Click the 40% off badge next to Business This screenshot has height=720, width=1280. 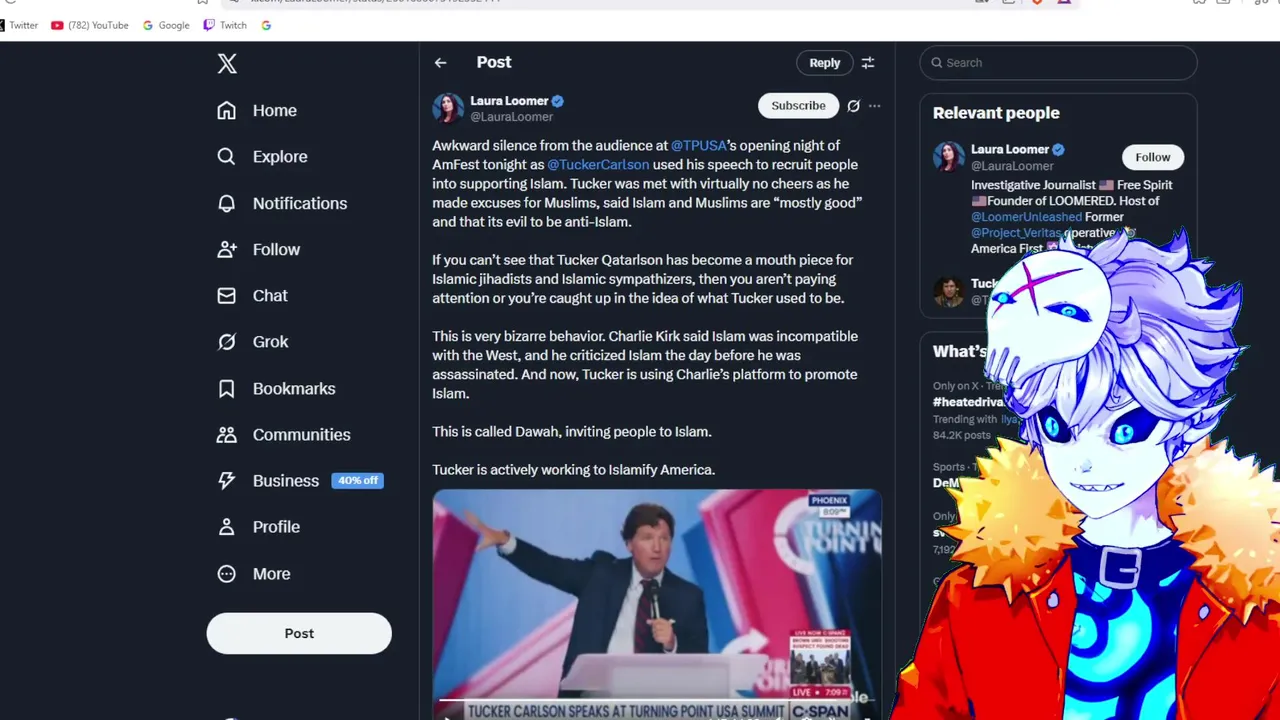coord(357,480)
